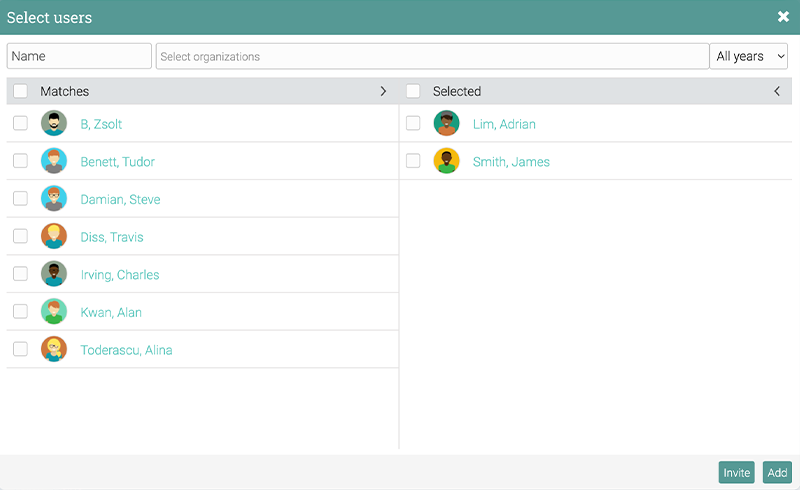Image resolution: width=800 pixels, height=490 pixels.
Task: Click Damian, Steve's avatar icon
Action: click(x=54, y=199)
